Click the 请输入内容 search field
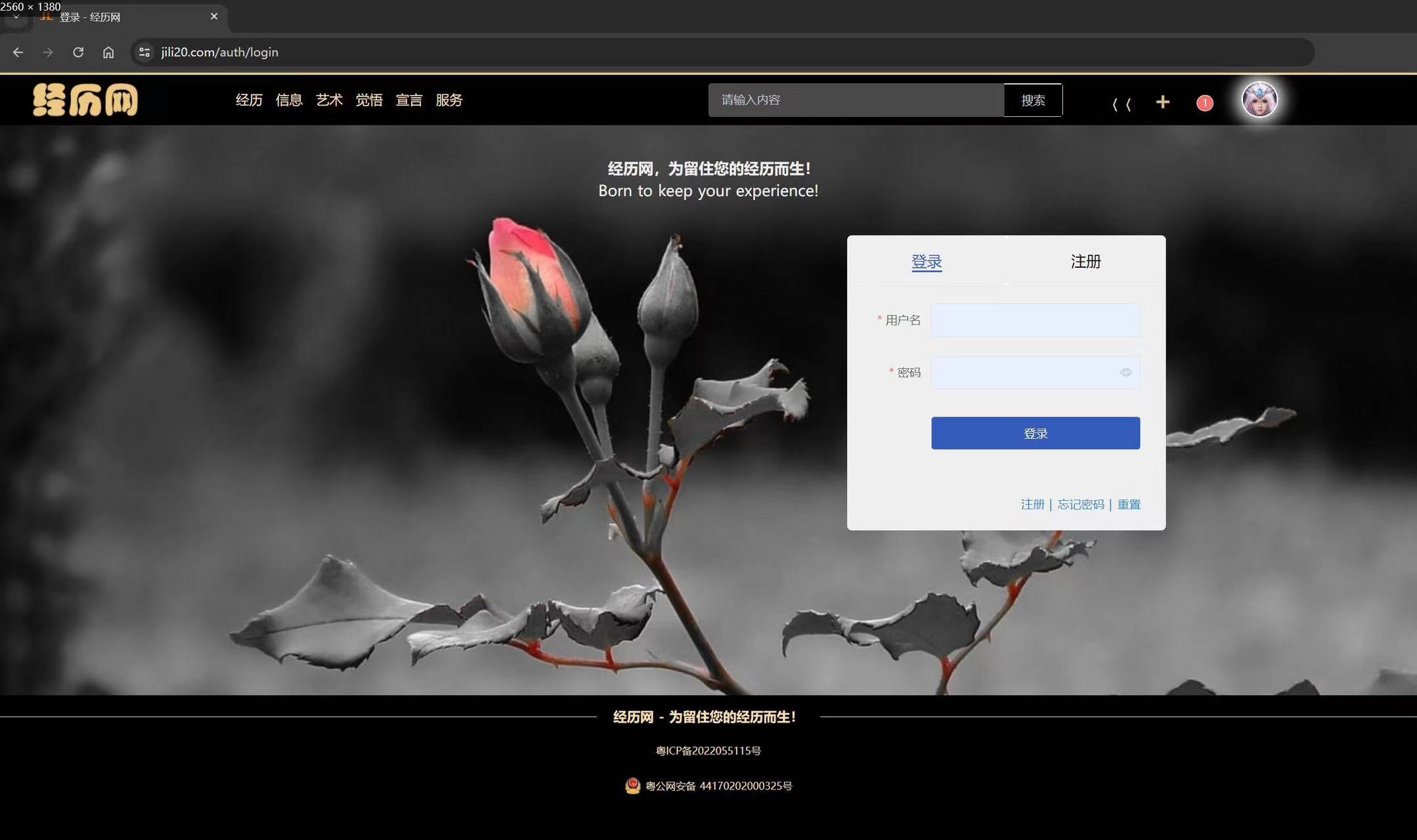The image size is (1417, 840). (x=856, y=100)
